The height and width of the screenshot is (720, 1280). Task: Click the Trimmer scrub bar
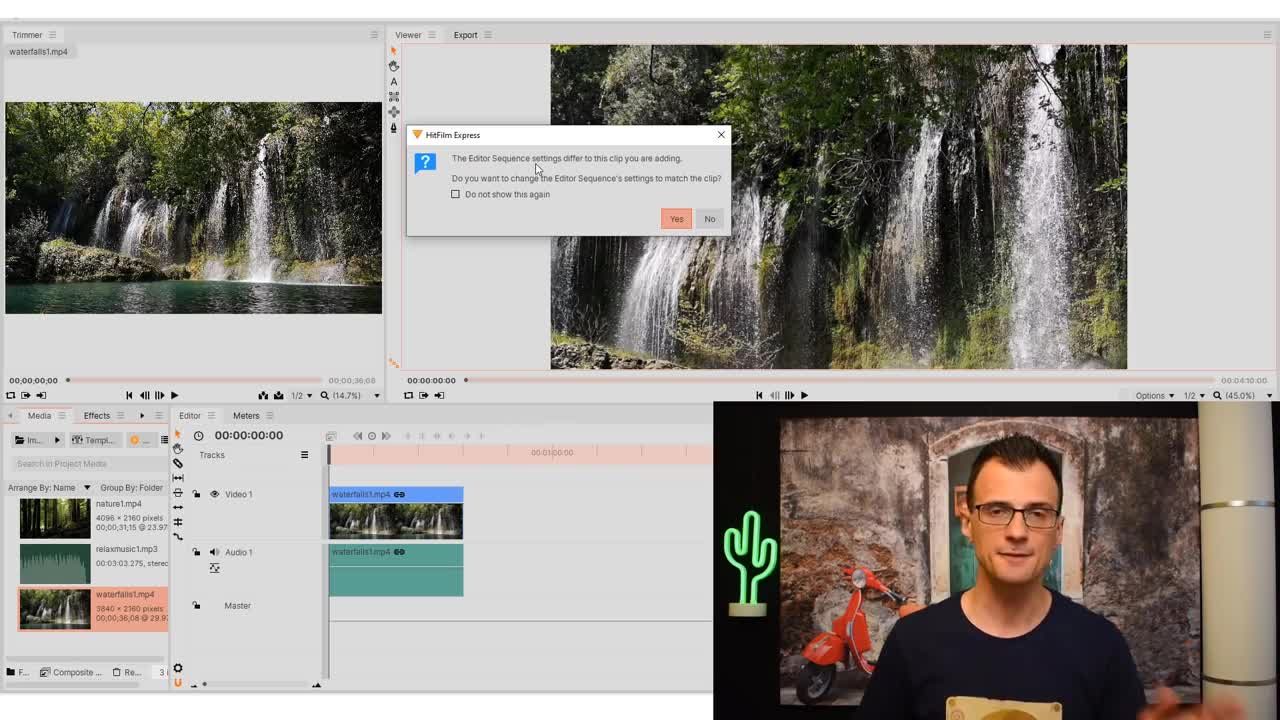[195, 380]
